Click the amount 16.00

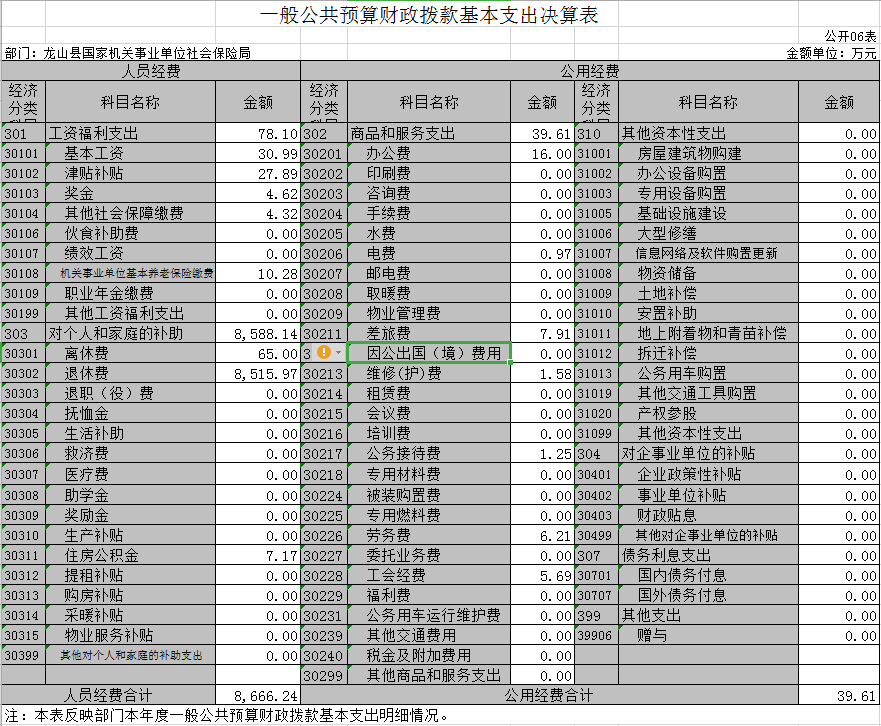tap(543, 153)
